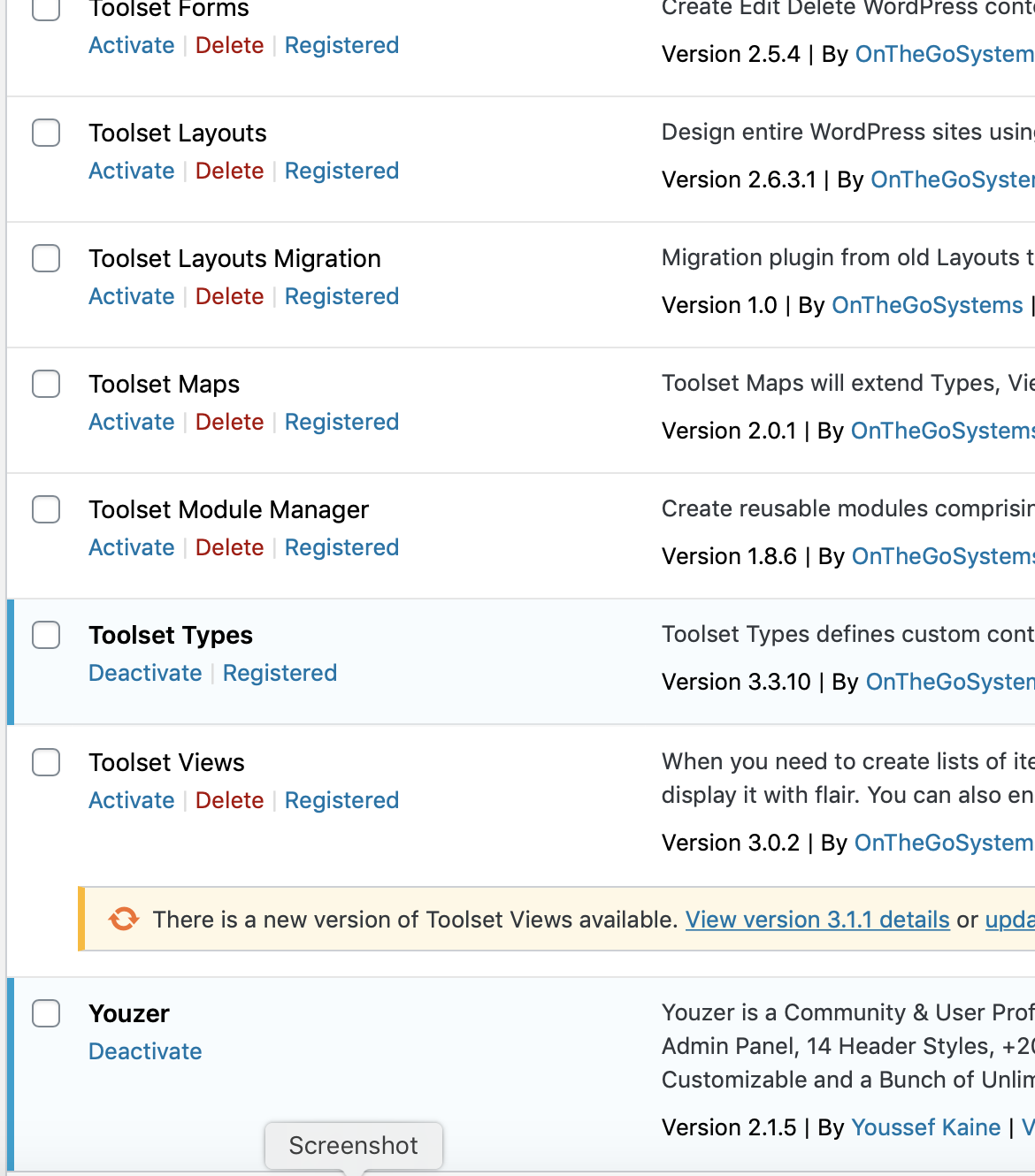Open Registered link for Toolset Forms

[341, 45]
